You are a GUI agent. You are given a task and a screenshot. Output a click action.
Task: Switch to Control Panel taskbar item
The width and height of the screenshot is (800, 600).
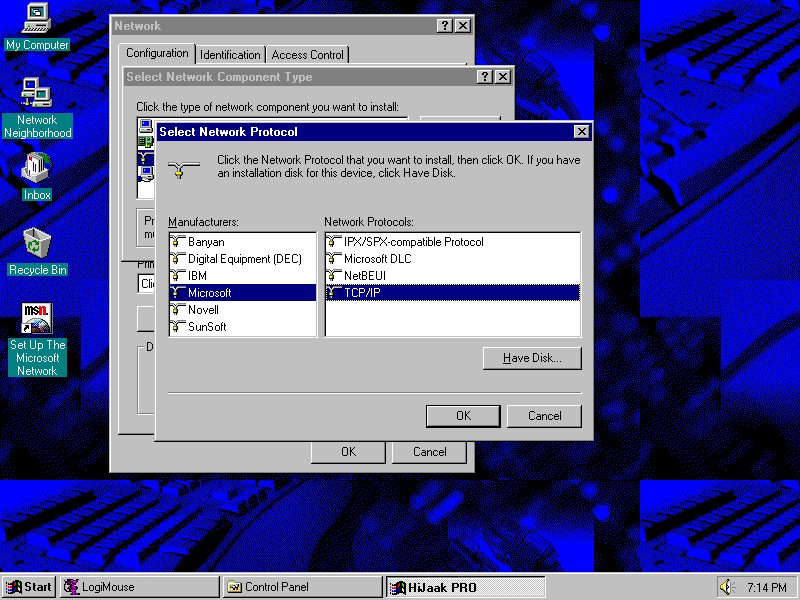pos(301,587)
